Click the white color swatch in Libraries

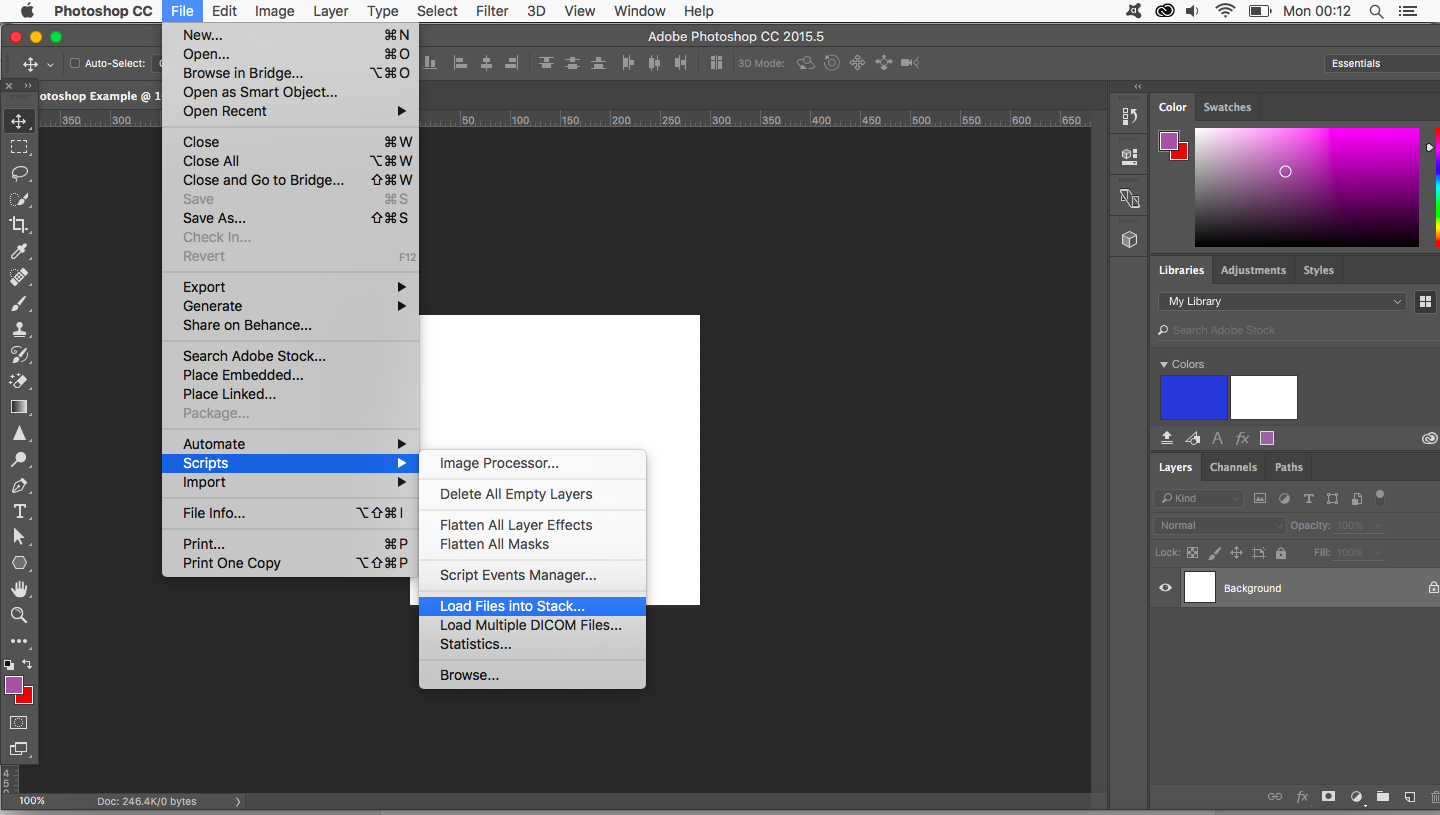pyautogui.click(x=1264, y=398)
